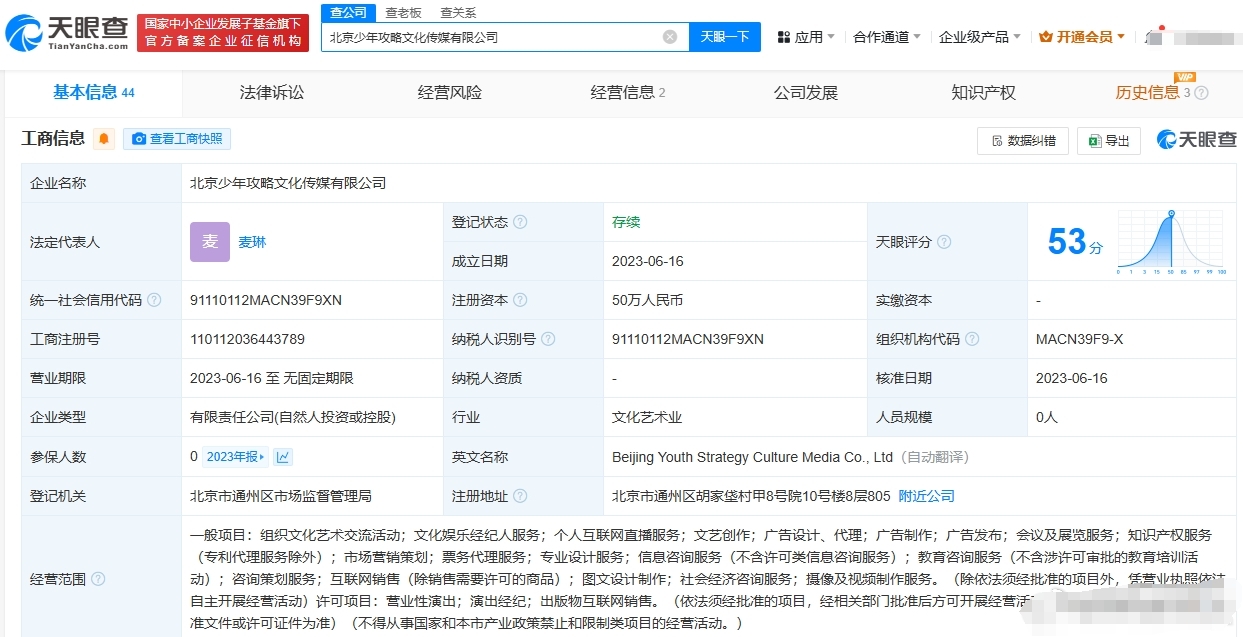Click the credit code 91110112MACN39F9XN under 统一社会信用代码
This screenshot has width=1243, height=637.
266,300
